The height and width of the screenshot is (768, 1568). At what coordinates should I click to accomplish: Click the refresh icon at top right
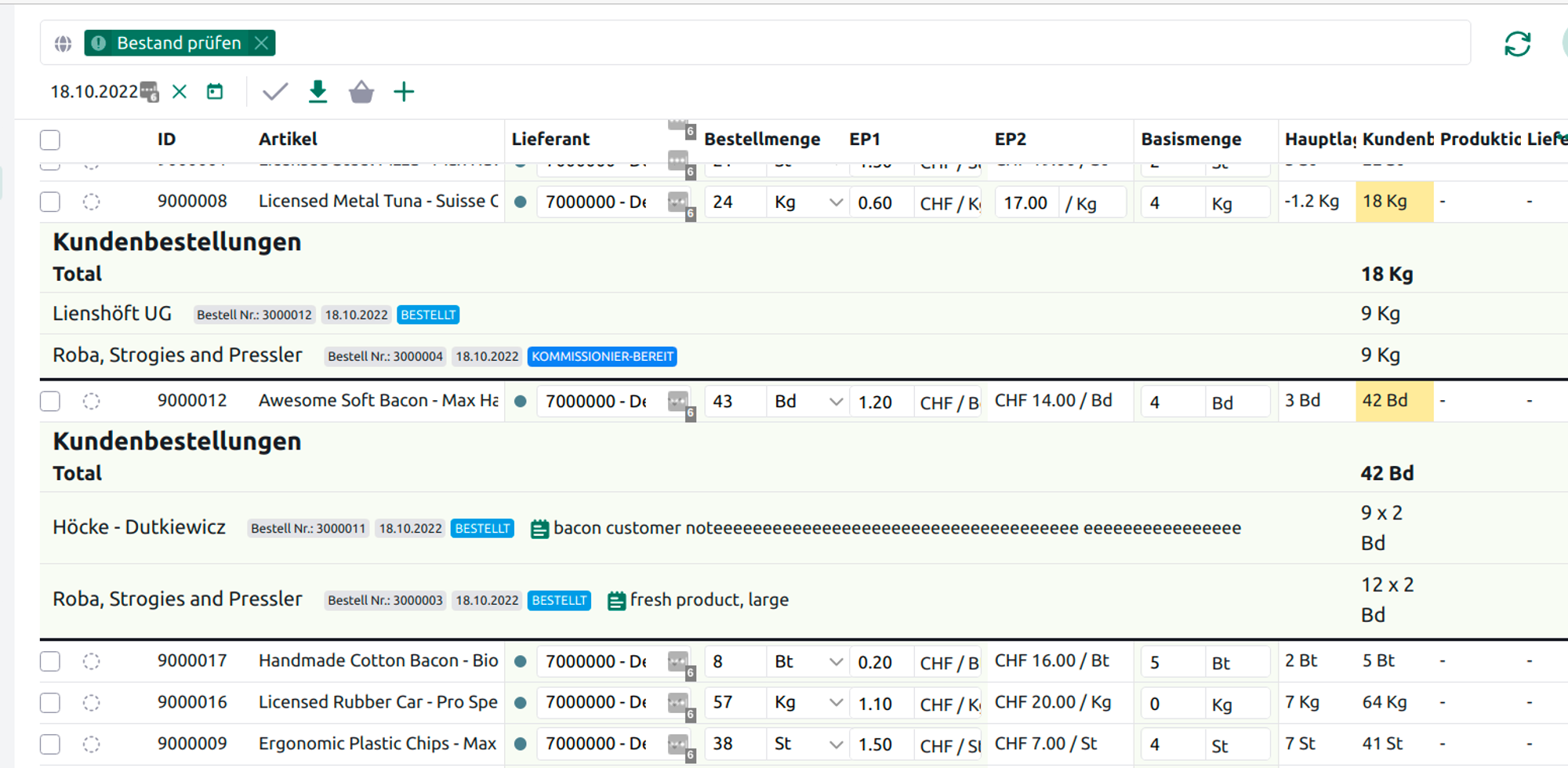pos(1517,44)
